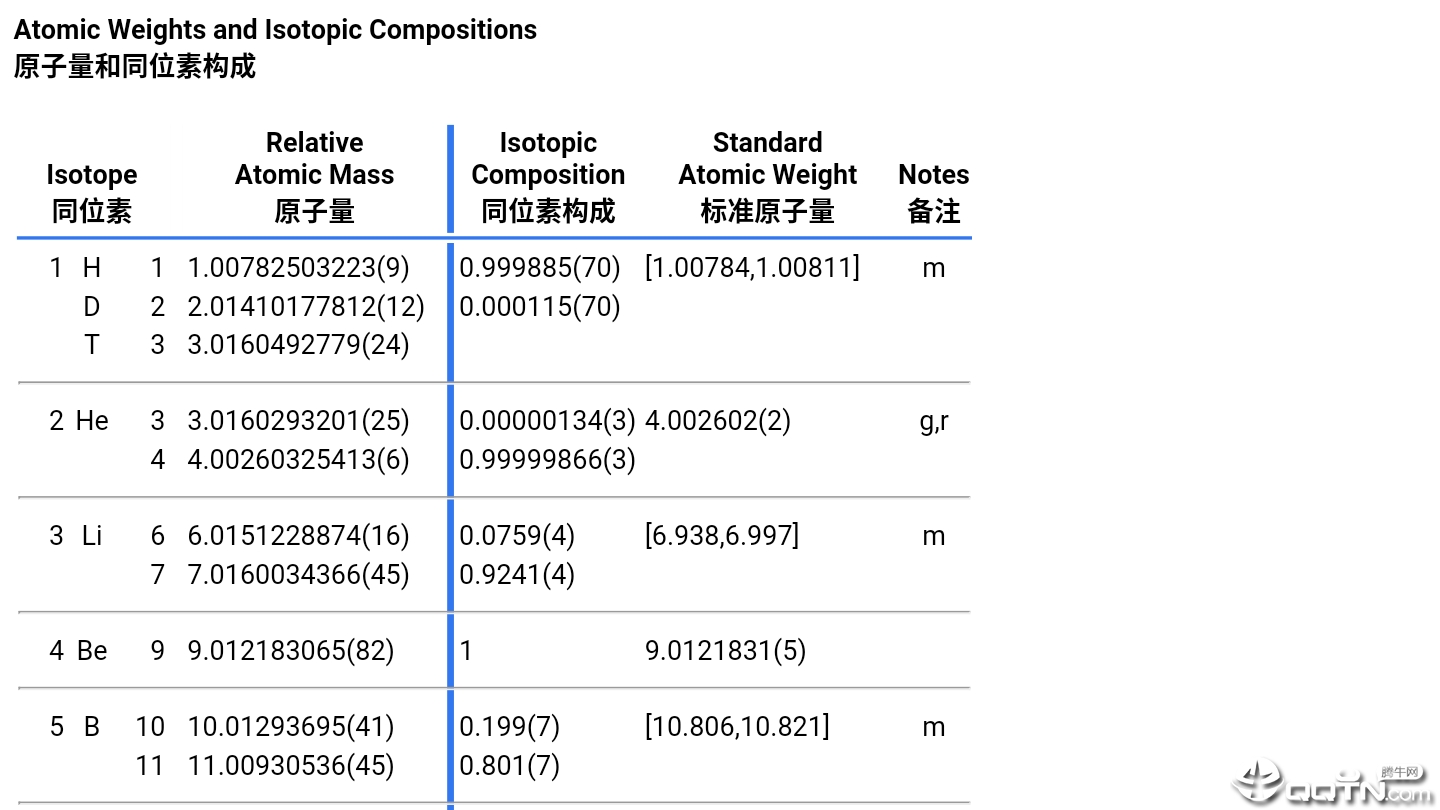Select the tritium symbol T
The height and width of the screenshot is (810, 1440).
(x=92, y=345)
